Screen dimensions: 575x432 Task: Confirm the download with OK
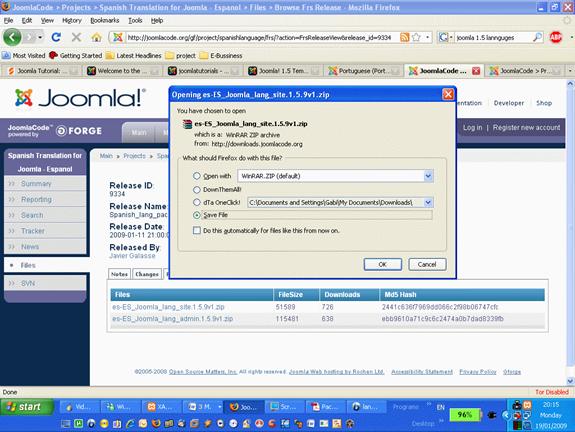[382, 264]
